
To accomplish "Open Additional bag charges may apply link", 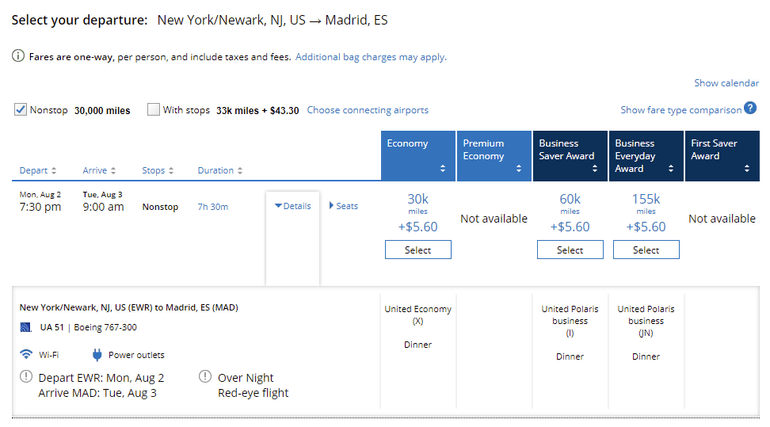I will [x=371, y=57].
